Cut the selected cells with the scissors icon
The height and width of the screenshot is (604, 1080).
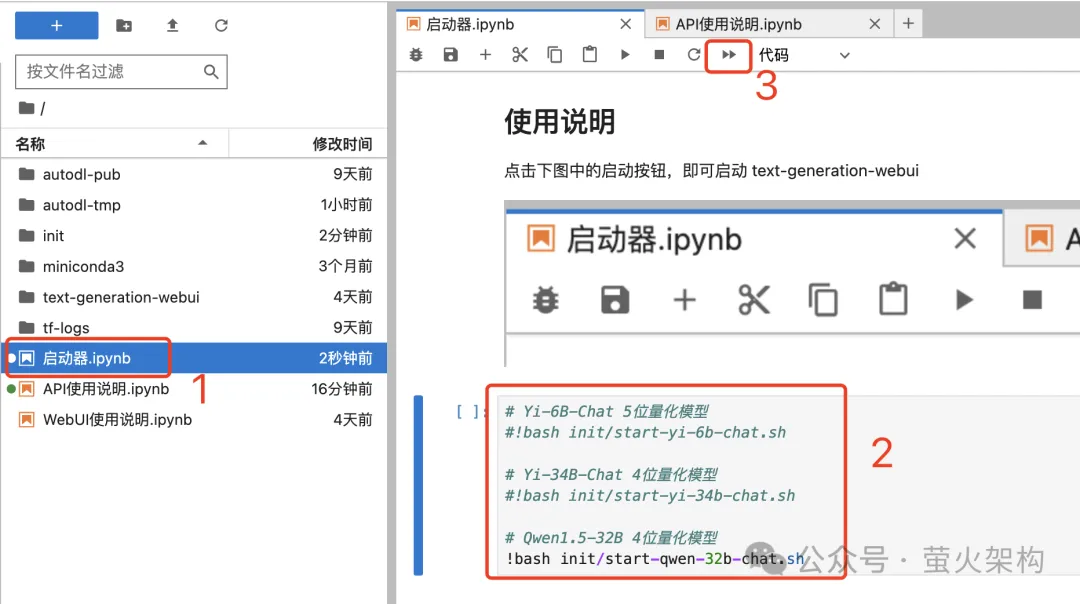[520, 55]
